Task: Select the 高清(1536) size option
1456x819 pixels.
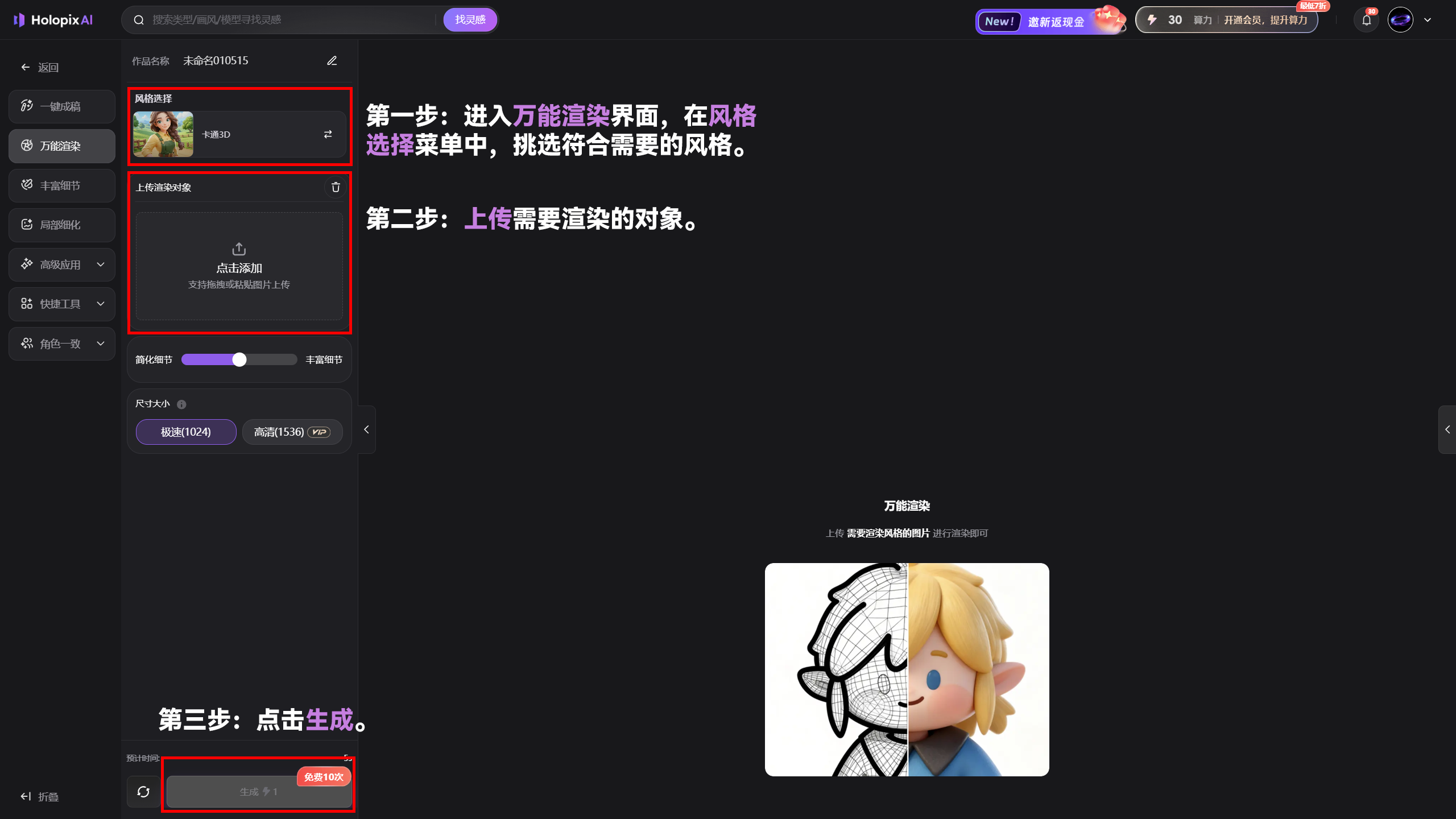Action: [x=291, y=432]
